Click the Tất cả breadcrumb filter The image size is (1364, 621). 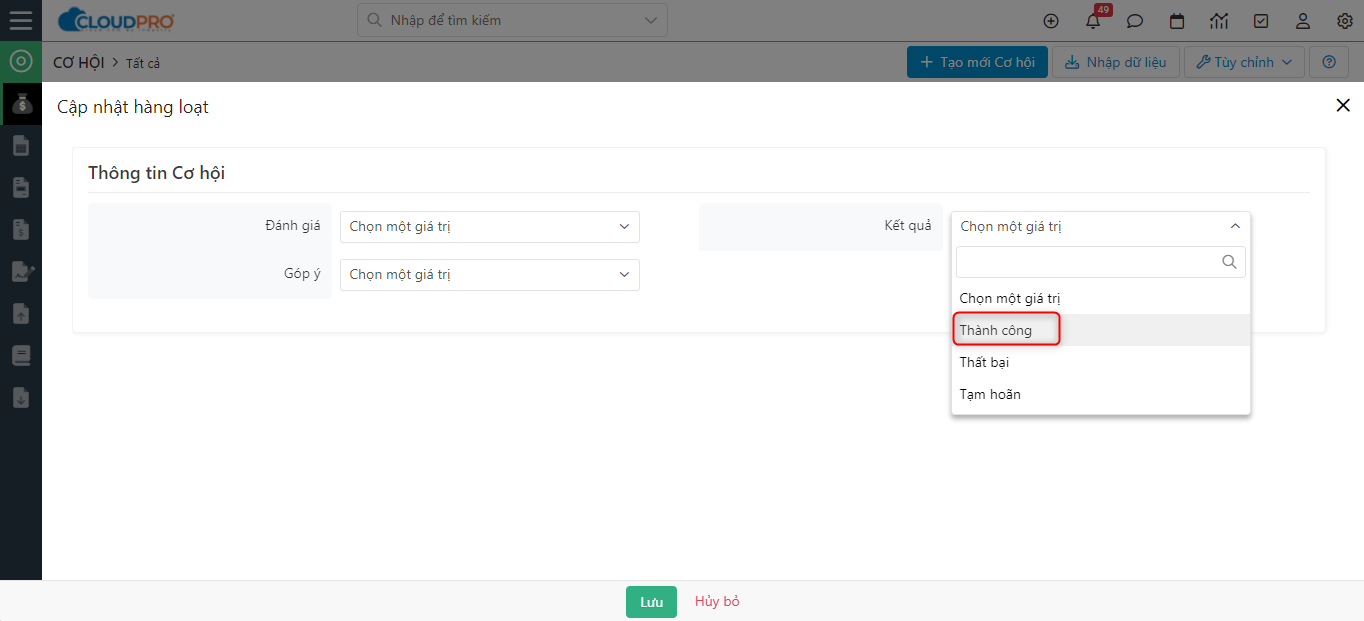tap(143, 63)
